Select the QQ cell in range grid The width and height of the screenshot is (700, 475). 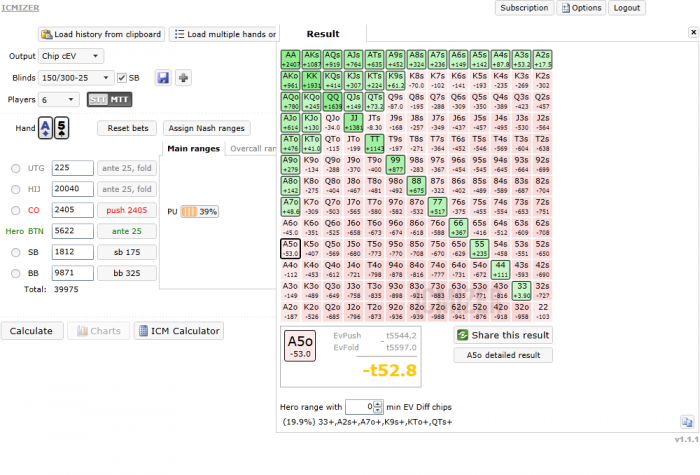coord(332,101)
